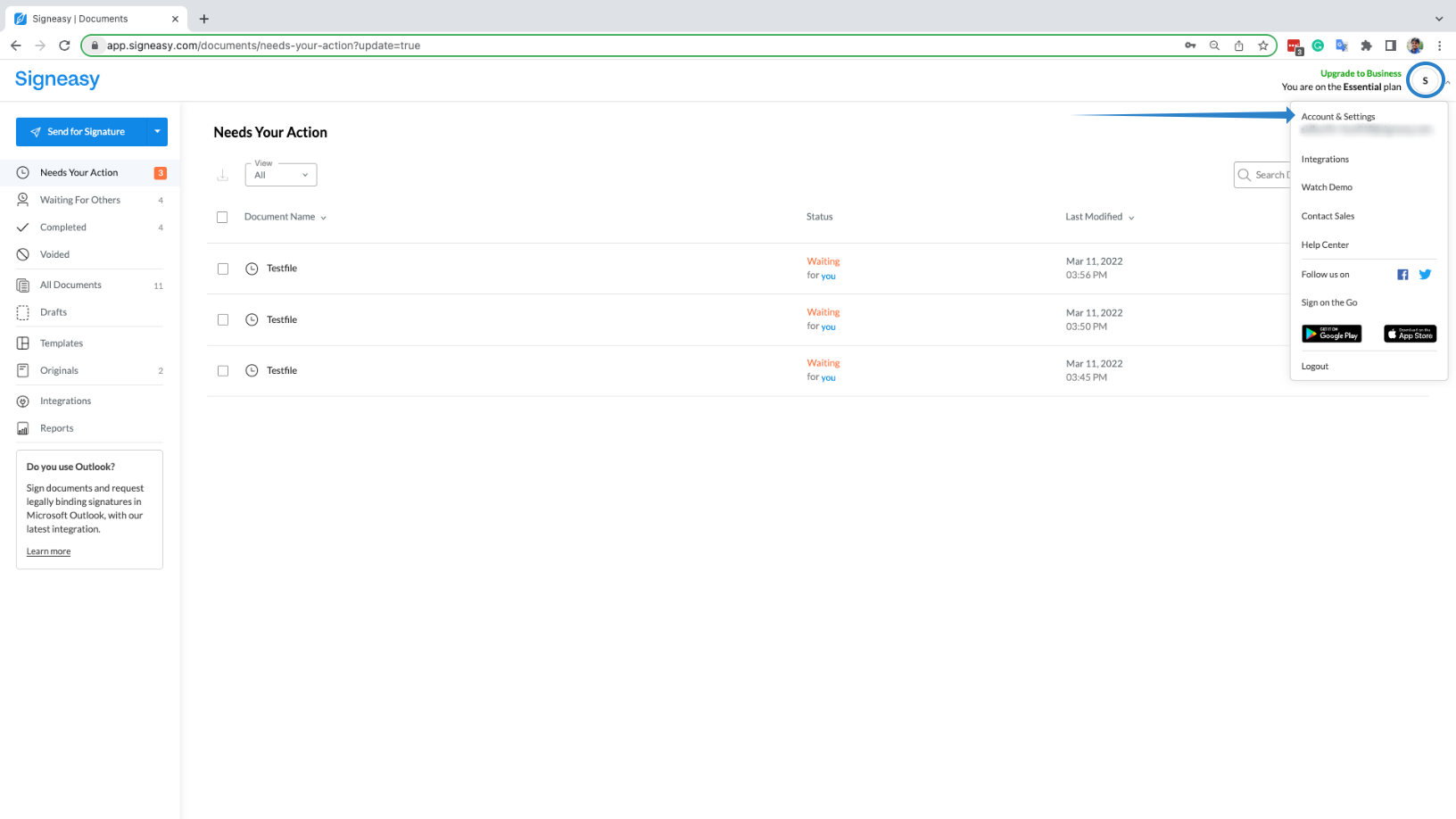Click Learn more about Outlook integration
The height and width of the screenshot is (819, 1456).
click(48, 551)
